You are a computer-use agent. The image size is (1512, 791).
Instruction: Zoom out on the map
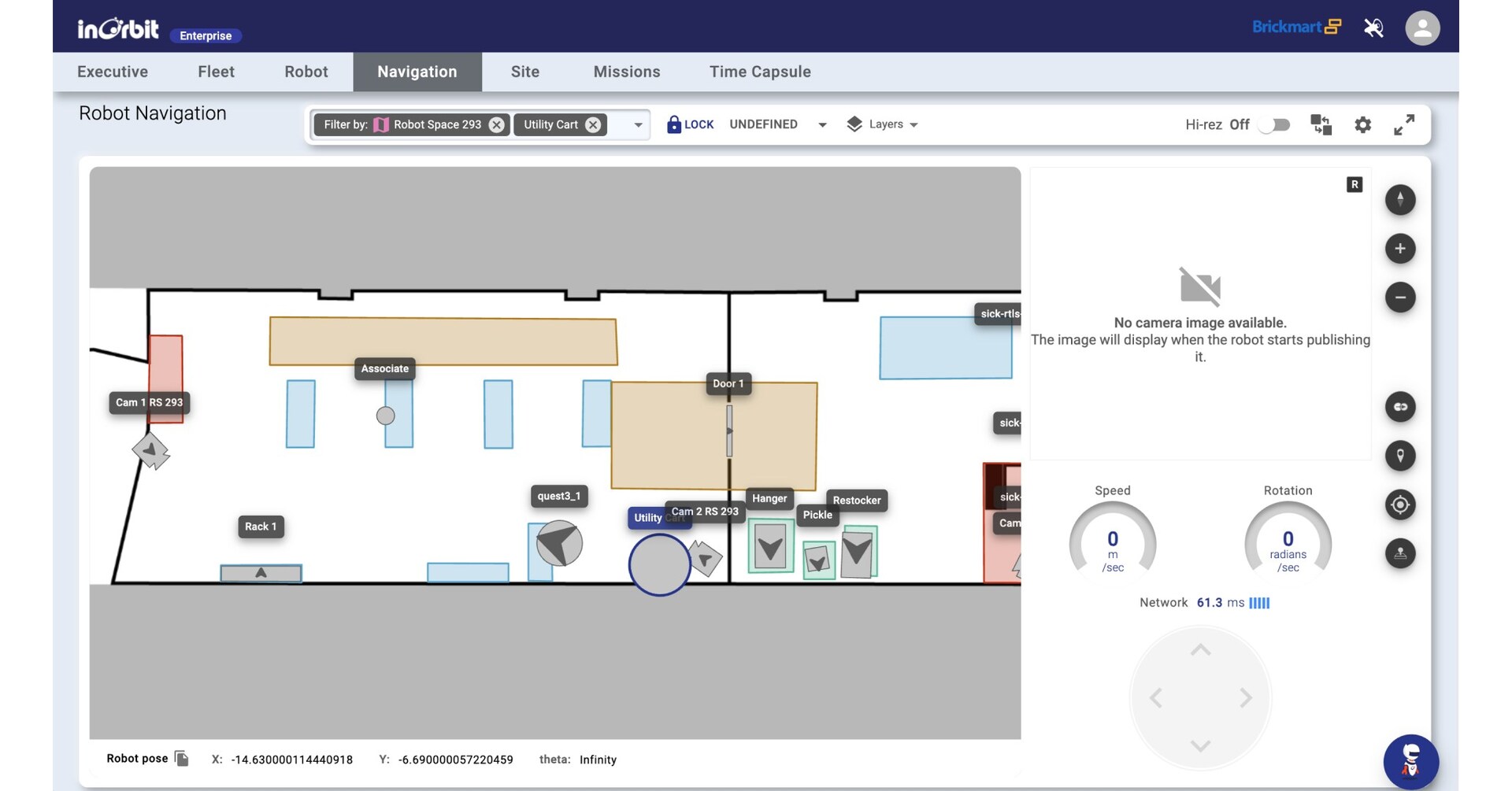click(1400, 298)
